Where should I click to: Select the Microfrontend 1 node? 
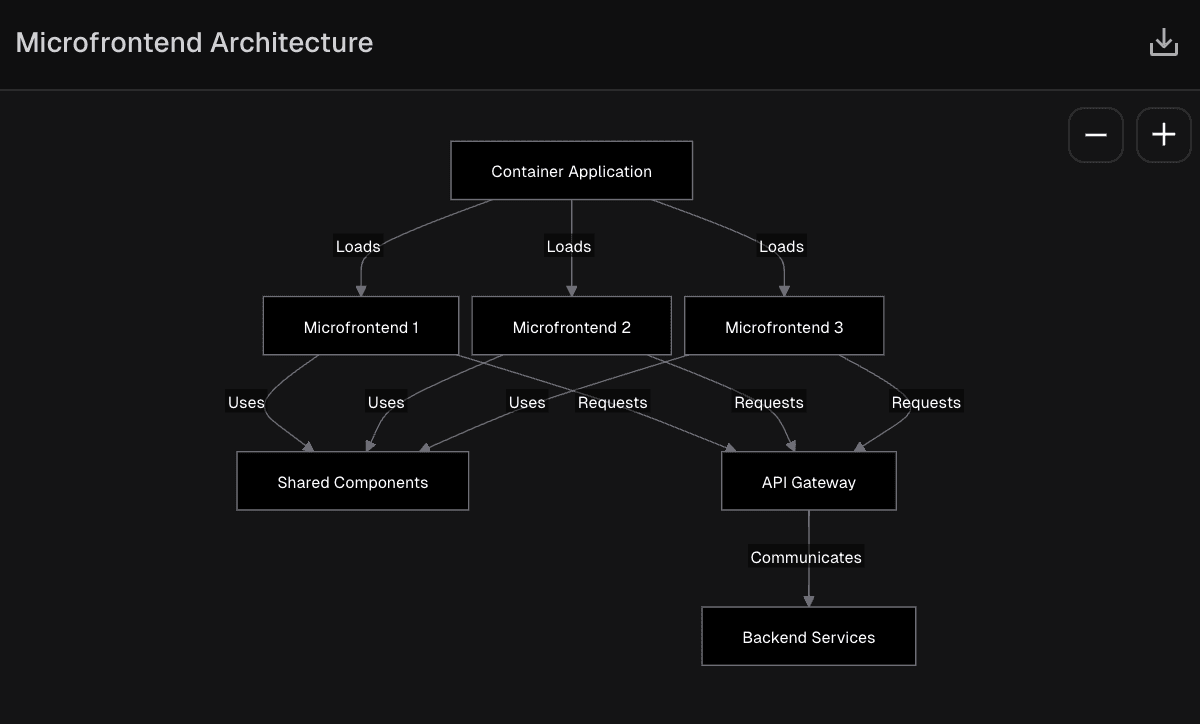click(360, 325)
